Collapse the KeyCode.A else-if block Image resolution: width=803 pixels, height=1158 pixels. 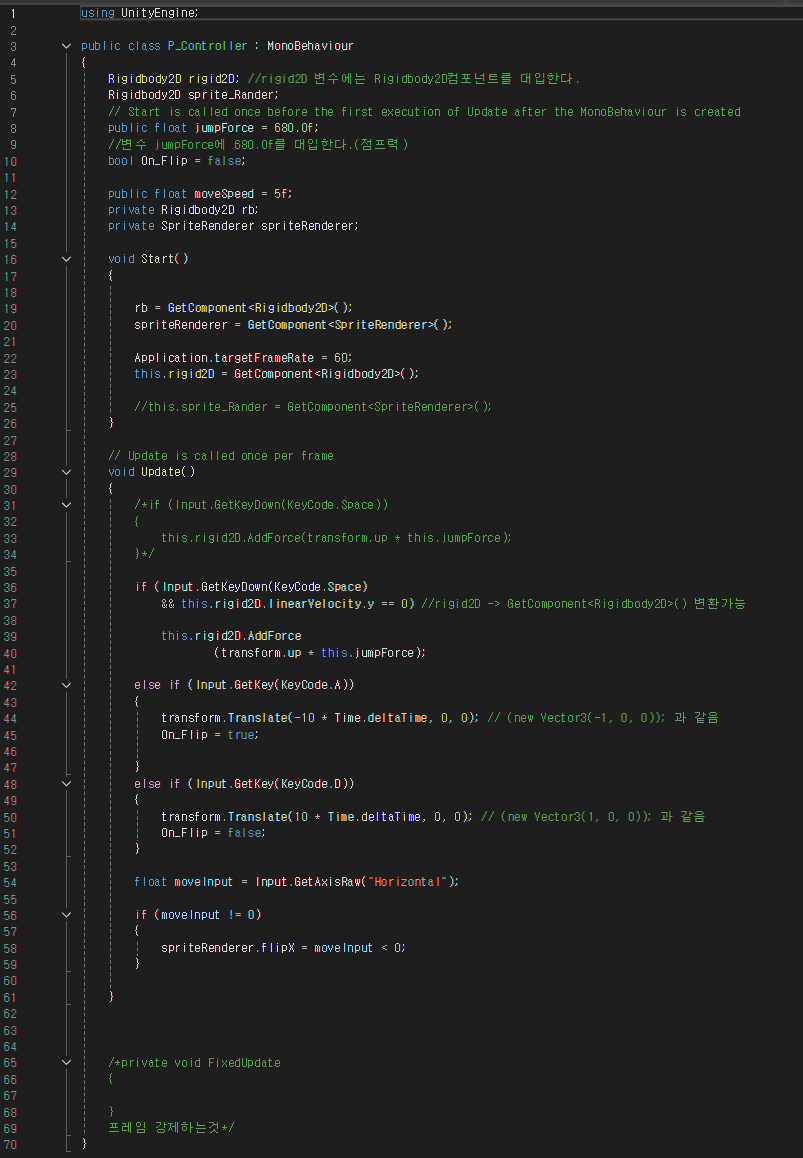click(x=66, y=685)
